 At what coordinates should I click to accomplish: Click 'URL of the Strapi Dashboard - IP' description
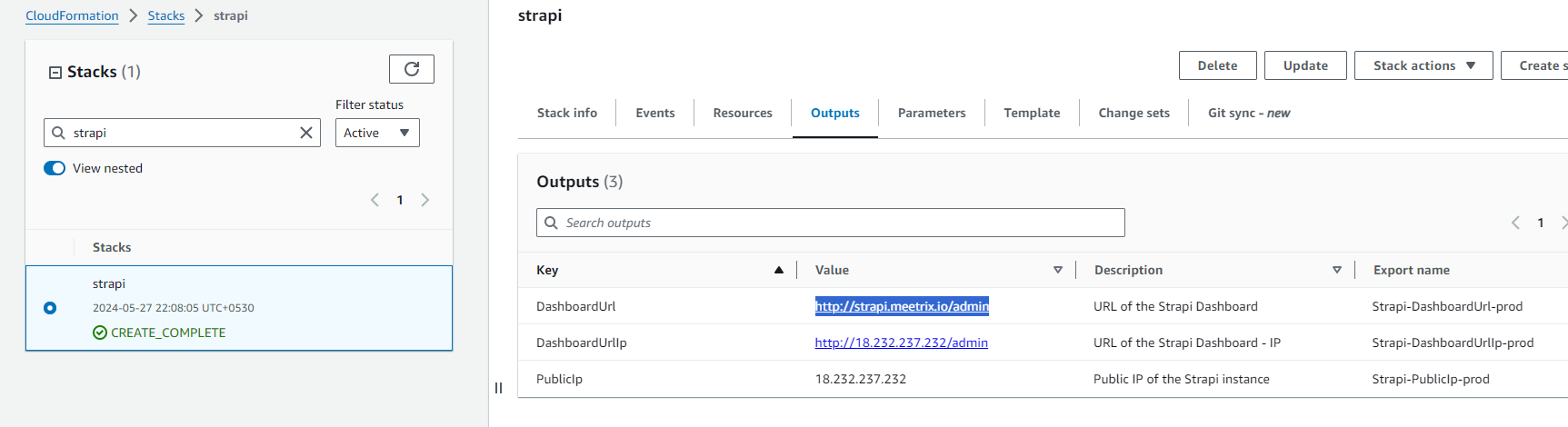coord(1187,343)
